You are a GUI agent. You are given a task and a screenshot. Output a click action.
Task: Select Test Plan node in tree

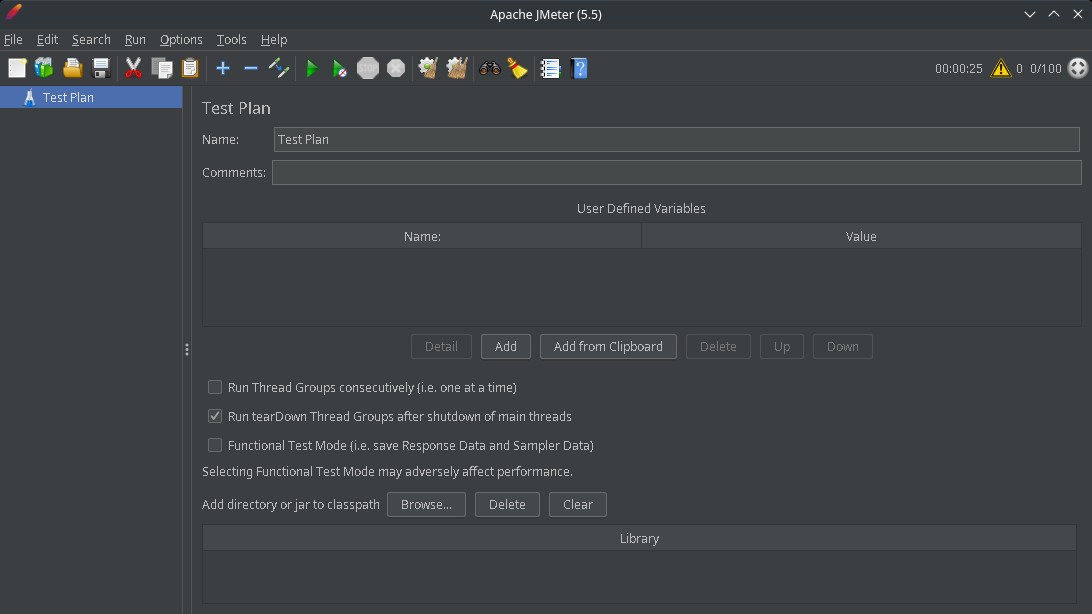tap(91, 97)
